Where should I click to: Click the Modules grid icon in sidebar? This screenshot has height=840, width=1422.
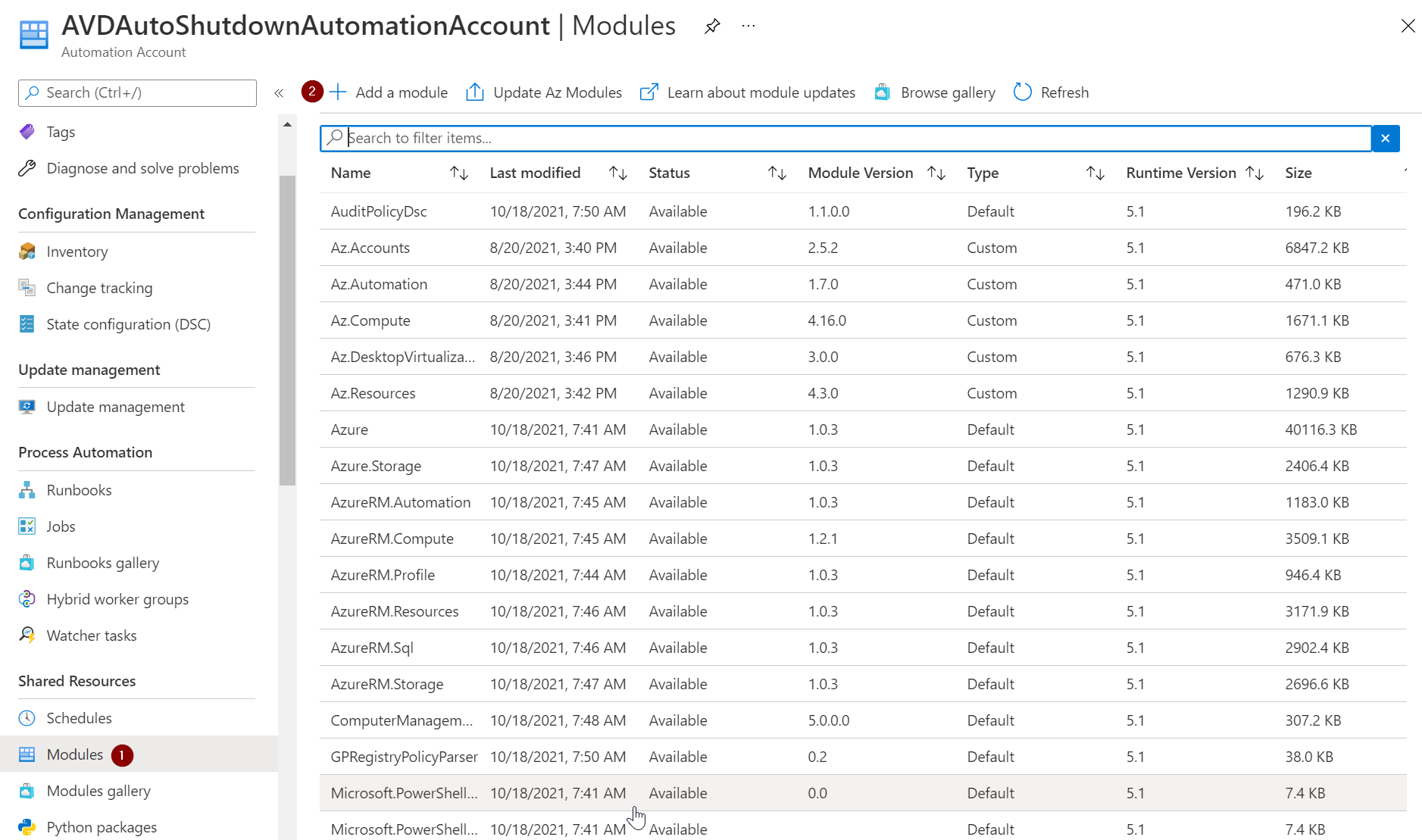(27, 754)
